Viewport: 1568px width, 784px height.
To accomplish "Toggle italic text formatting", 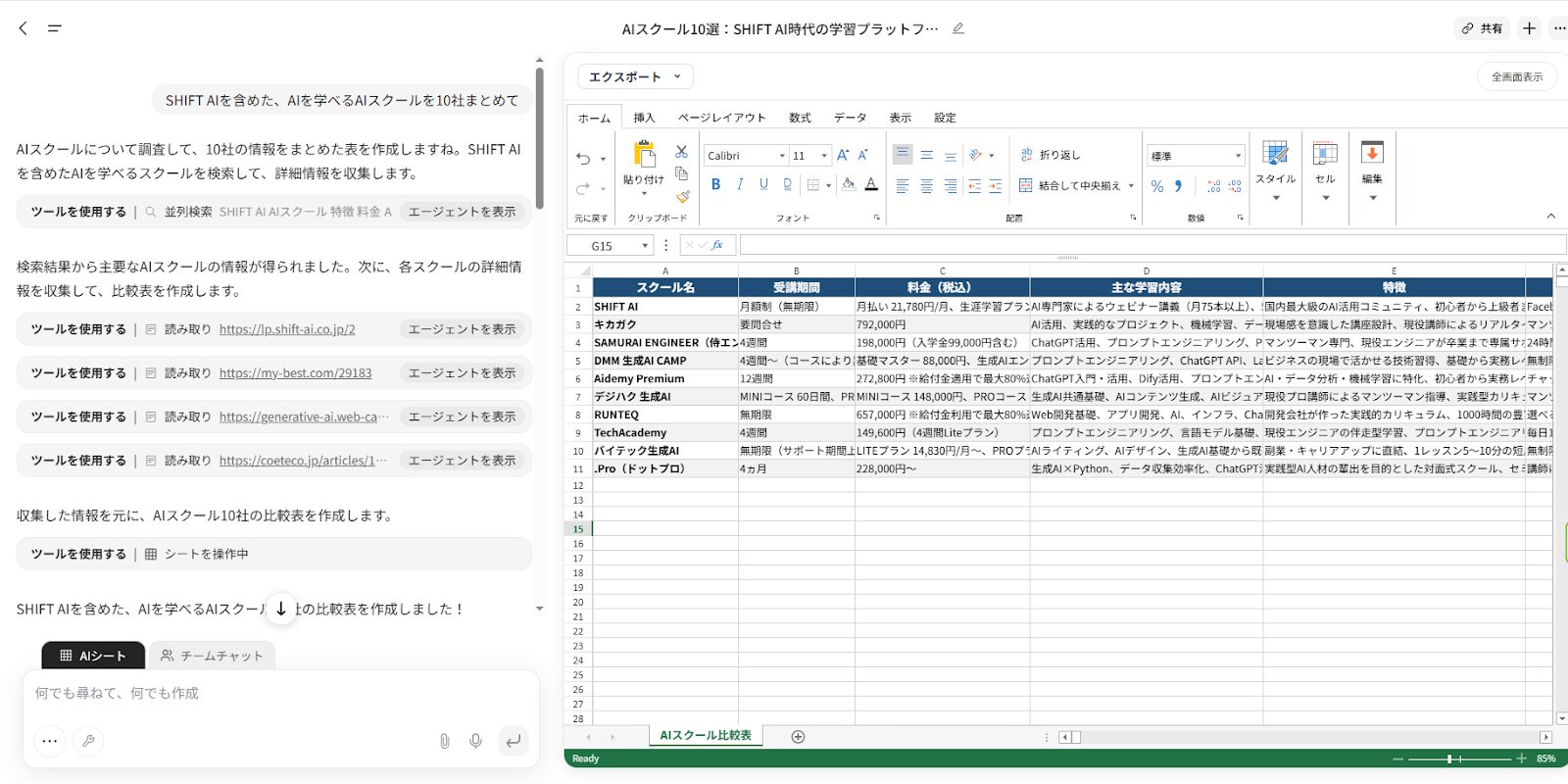I will [x=740, y=184].
